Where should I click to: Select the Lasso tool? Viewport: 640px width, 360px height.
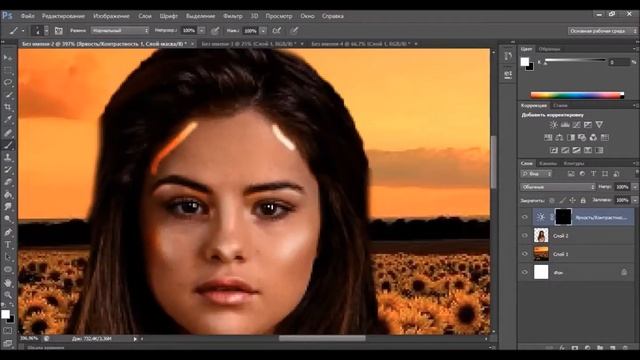[8, 82]
